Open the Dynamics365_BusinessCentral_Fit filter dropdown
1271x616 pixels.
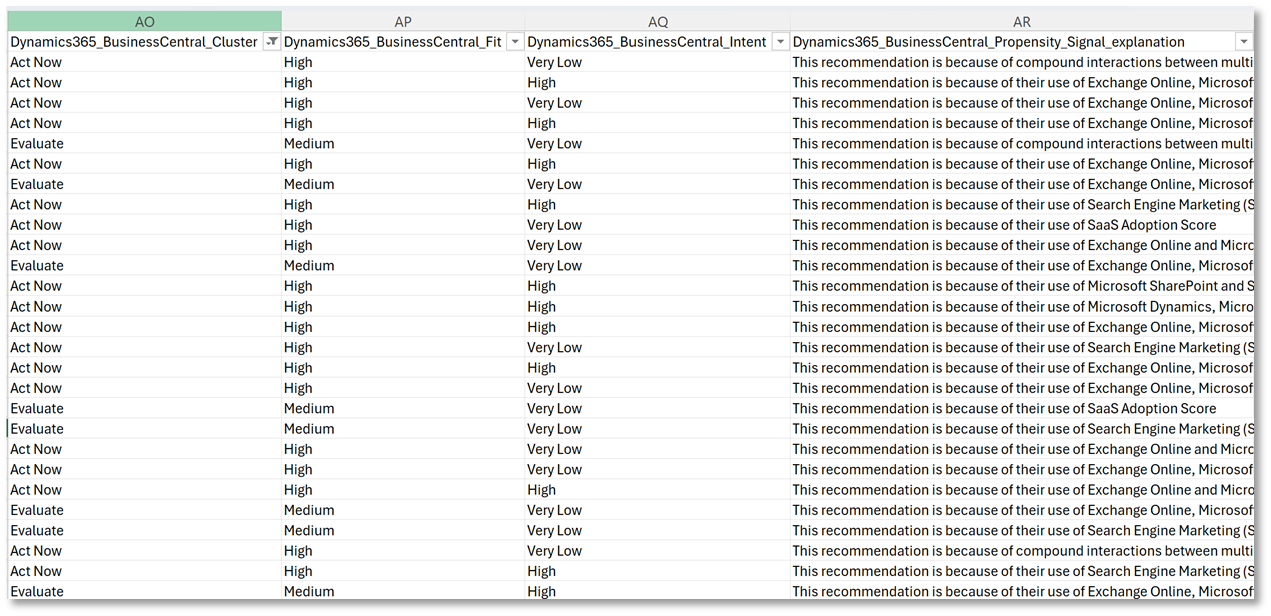tap(515, 42)
